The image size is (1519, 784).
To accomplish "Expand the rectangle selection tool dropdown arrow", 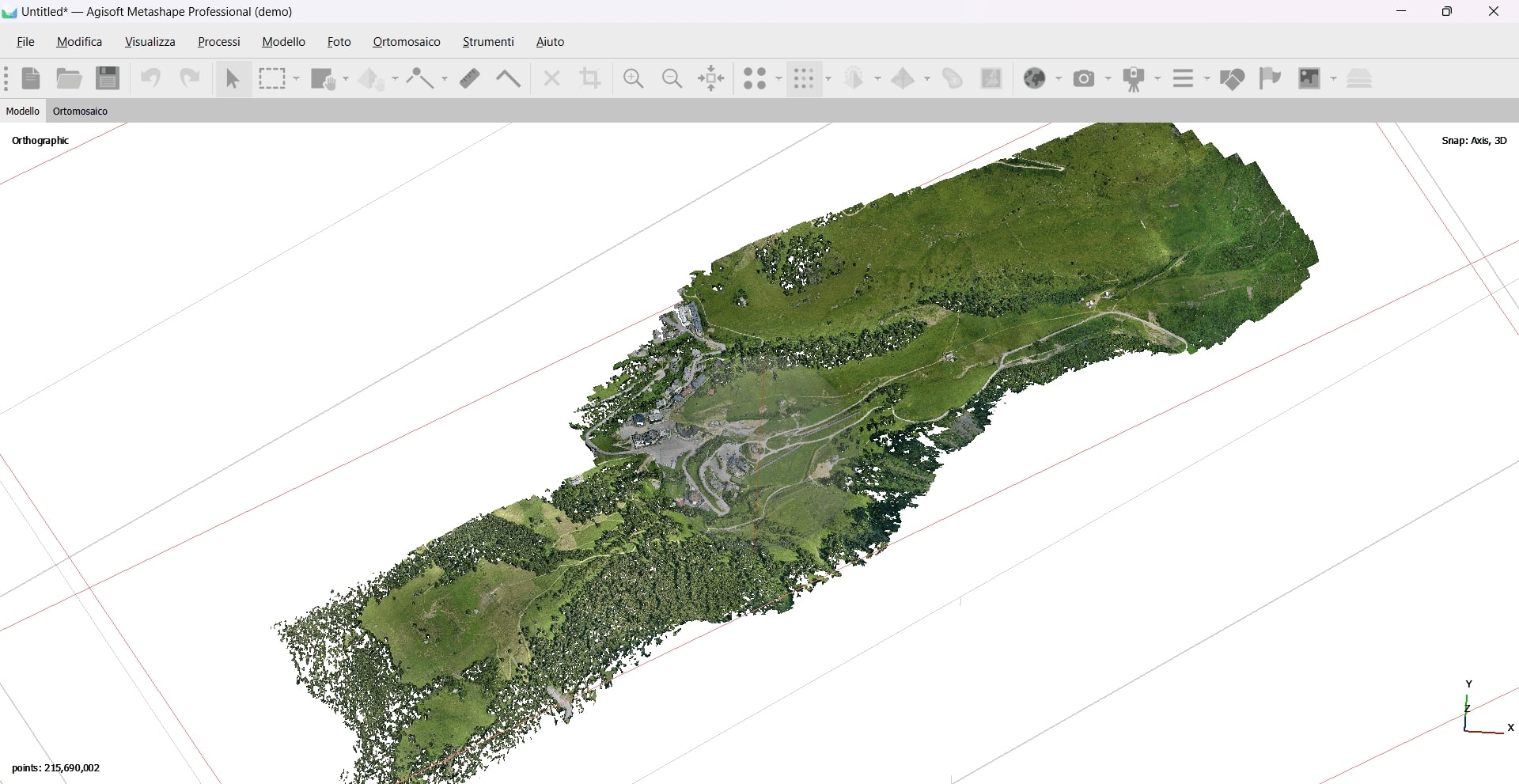I will [x=297, y=79].
